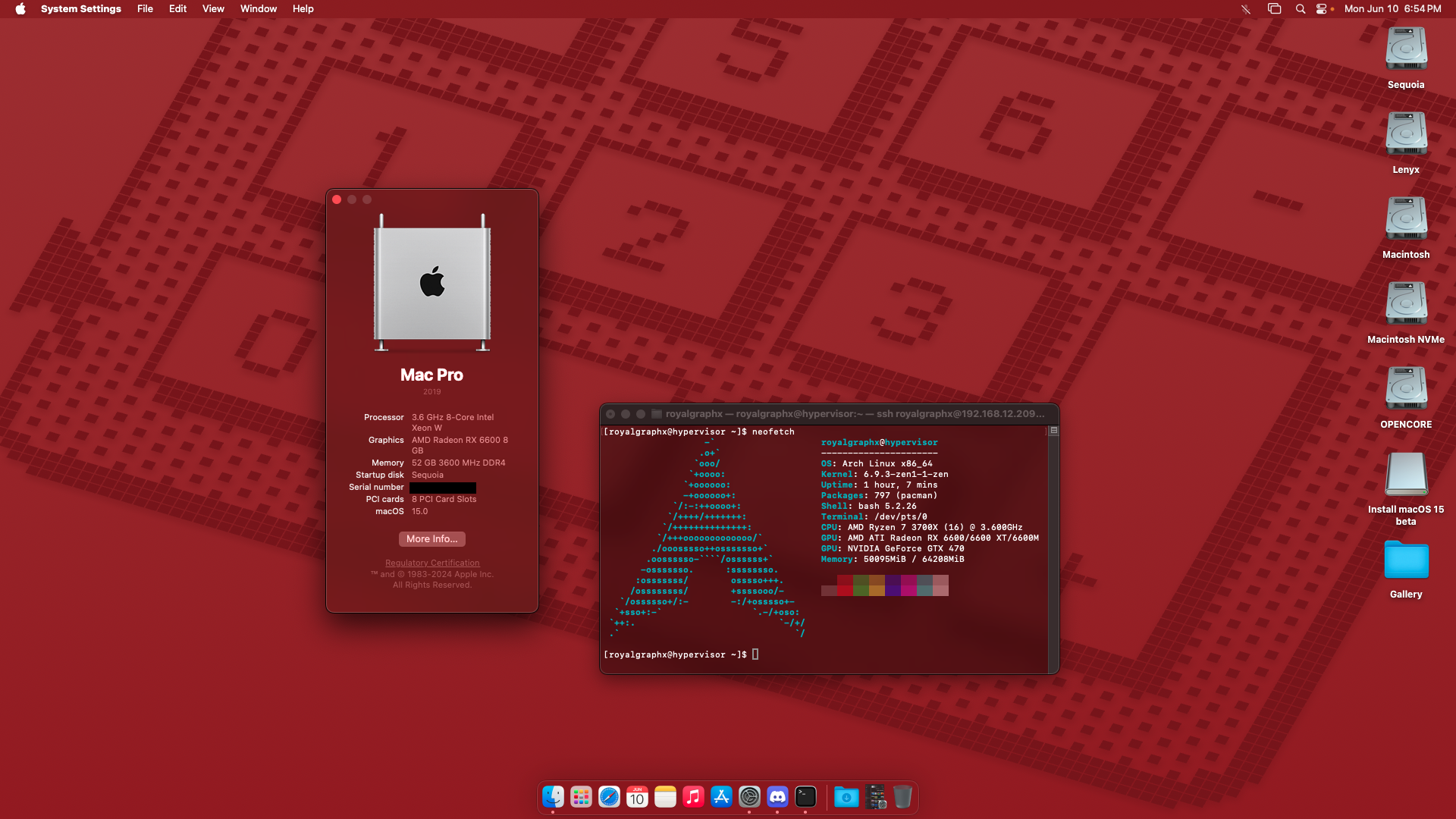Screen dimensions: 1456x819
Task: Open Launchpad from the Dock
Action: (x=581, y=797)
